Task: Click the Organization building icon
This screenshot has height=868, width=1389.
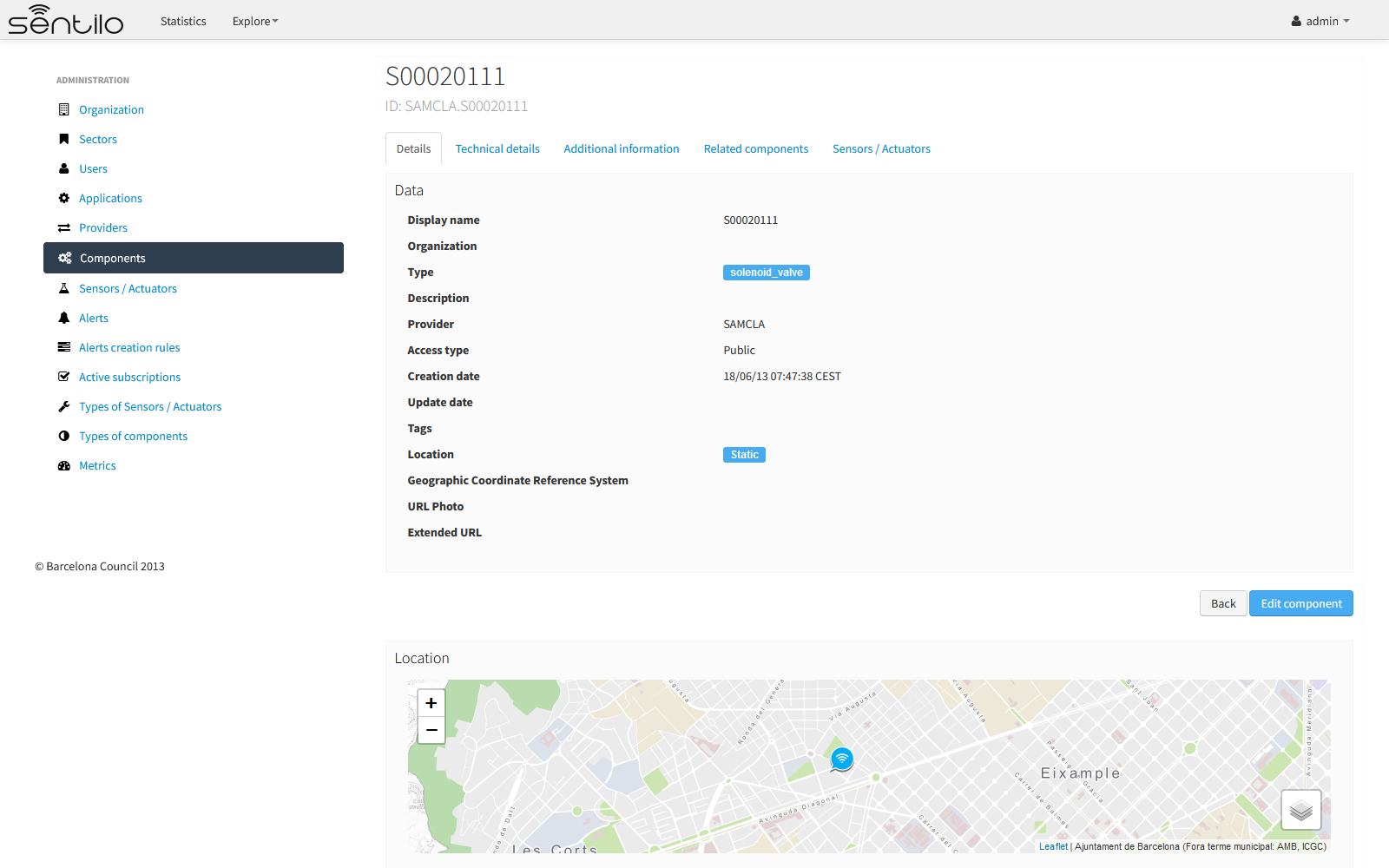Action: click(63, 109)
